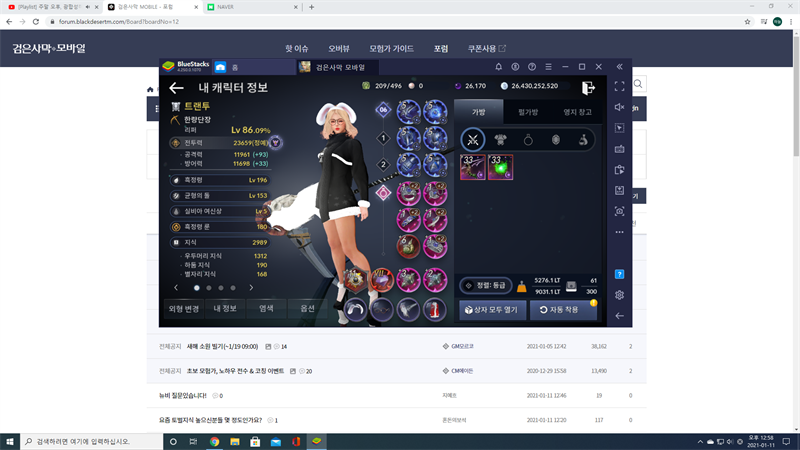Select the armor filter icon in bag
Image resolution: width=800 pixels, height=450 pixels.
pyautogui.click(x=500, y=139)
